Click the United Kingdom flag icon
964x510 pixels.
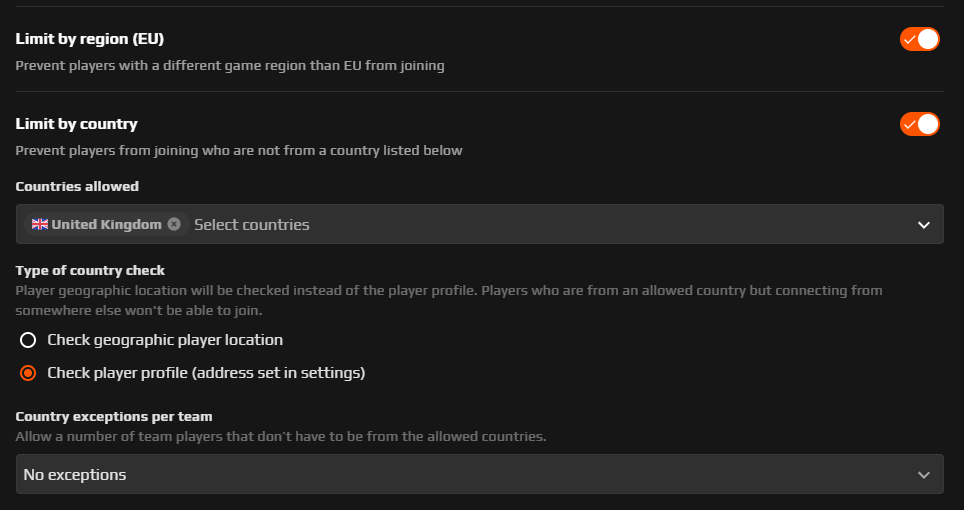pyautogui.click(x=40, y=224)
